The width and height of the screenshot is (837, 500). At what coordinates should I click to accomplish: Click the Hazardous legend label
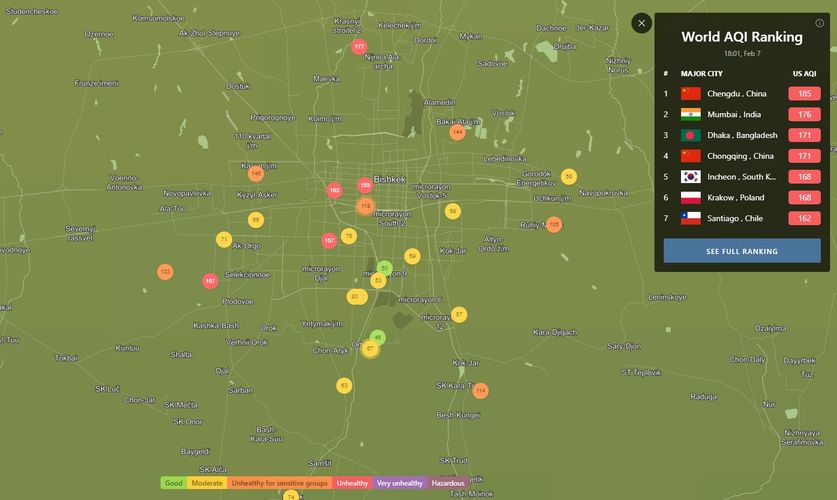tap(448, 483)
